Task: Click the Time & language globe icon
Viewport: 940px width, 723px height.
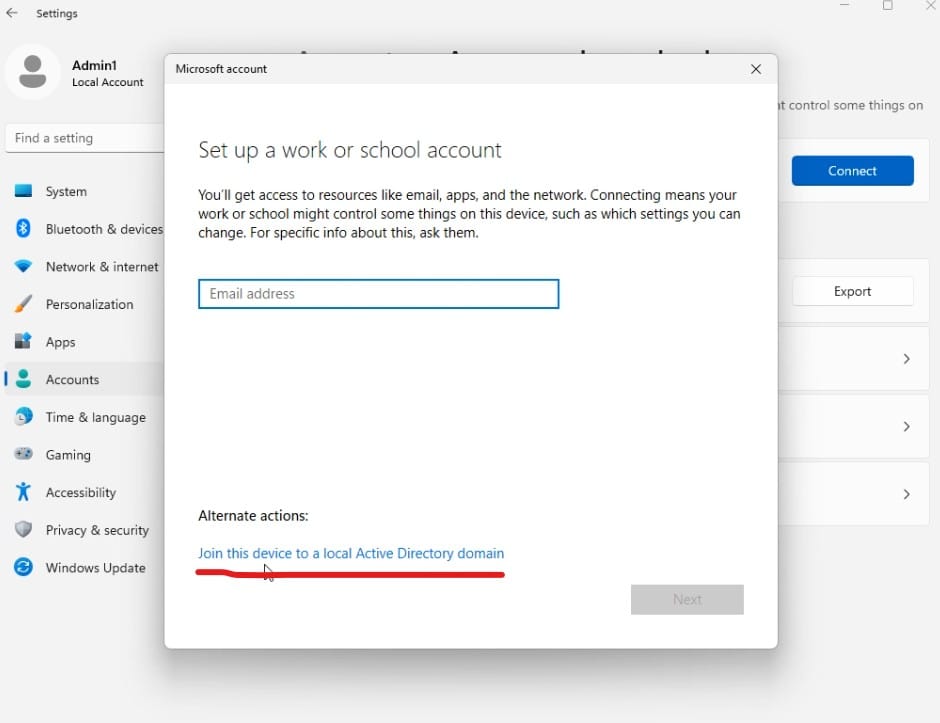Action: point(23,416)
